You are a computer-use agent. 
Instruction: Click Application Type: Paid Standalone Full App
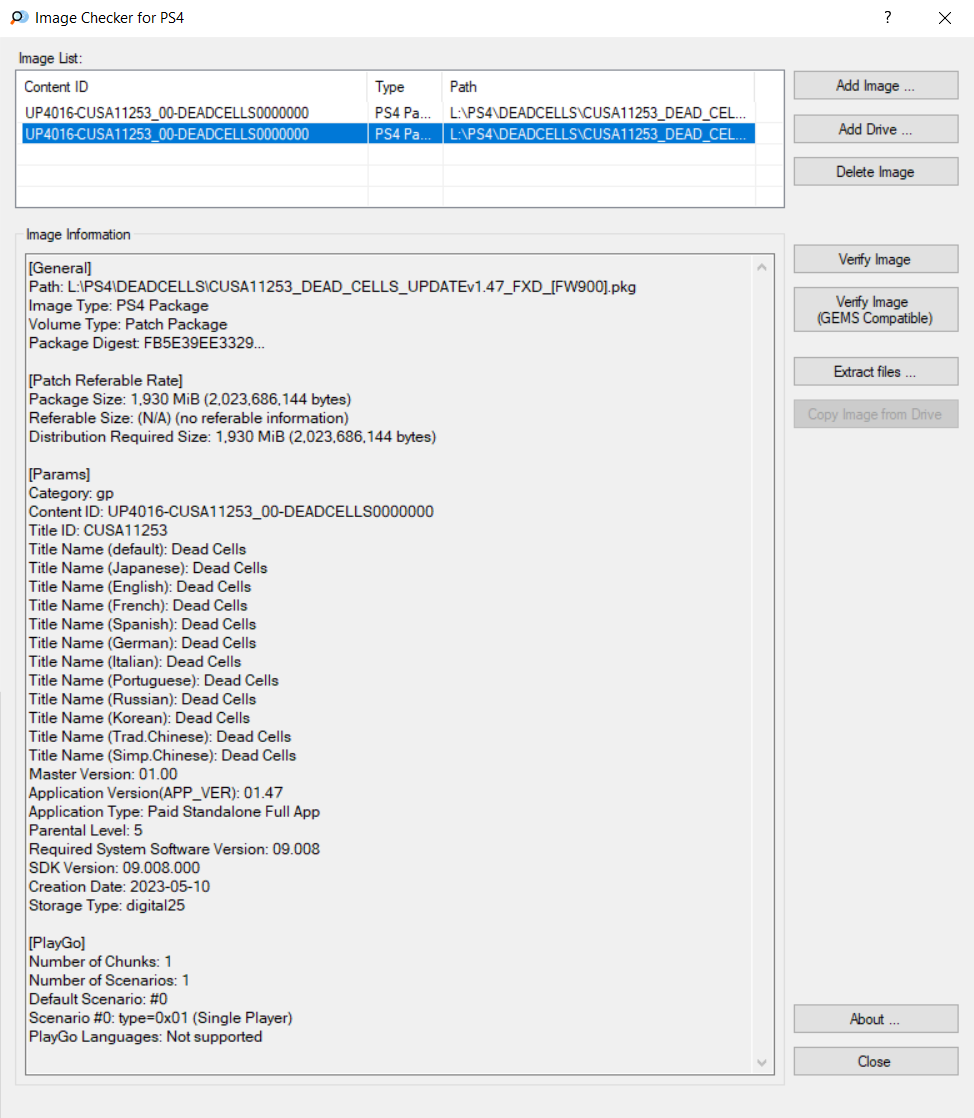tap(174, 811)
